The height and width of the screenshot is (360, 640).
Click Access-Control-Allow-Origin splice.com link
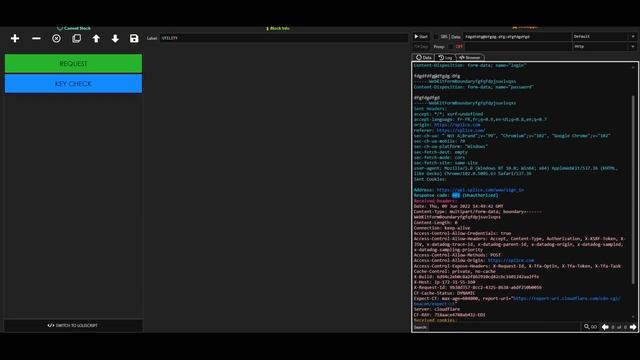[511, 260]
